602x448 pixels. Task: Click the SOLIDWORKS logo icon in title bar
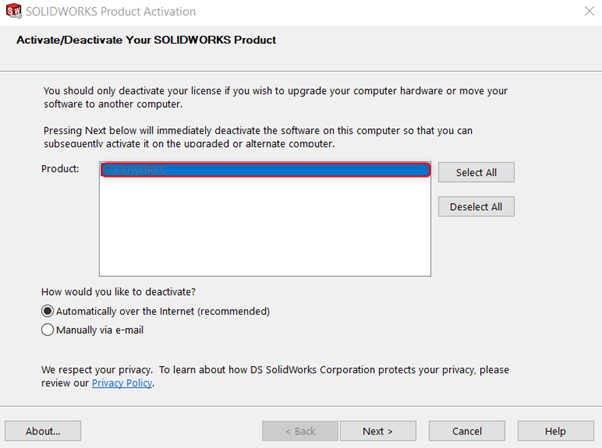click(13, 11)
